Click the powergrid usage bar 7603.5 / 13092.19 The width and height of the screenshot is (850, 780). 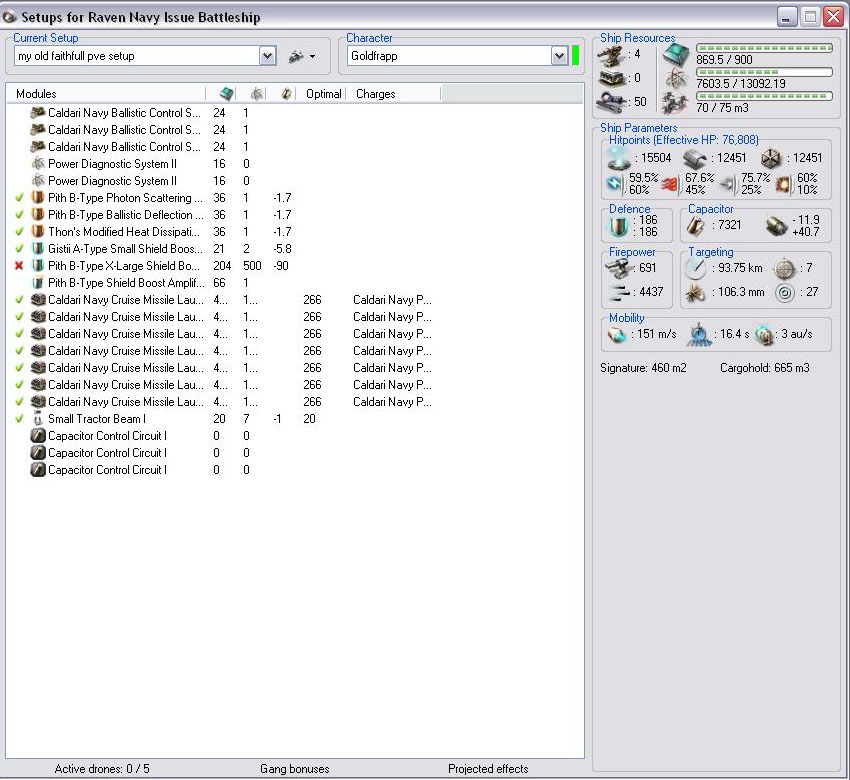tap(764, 72)
